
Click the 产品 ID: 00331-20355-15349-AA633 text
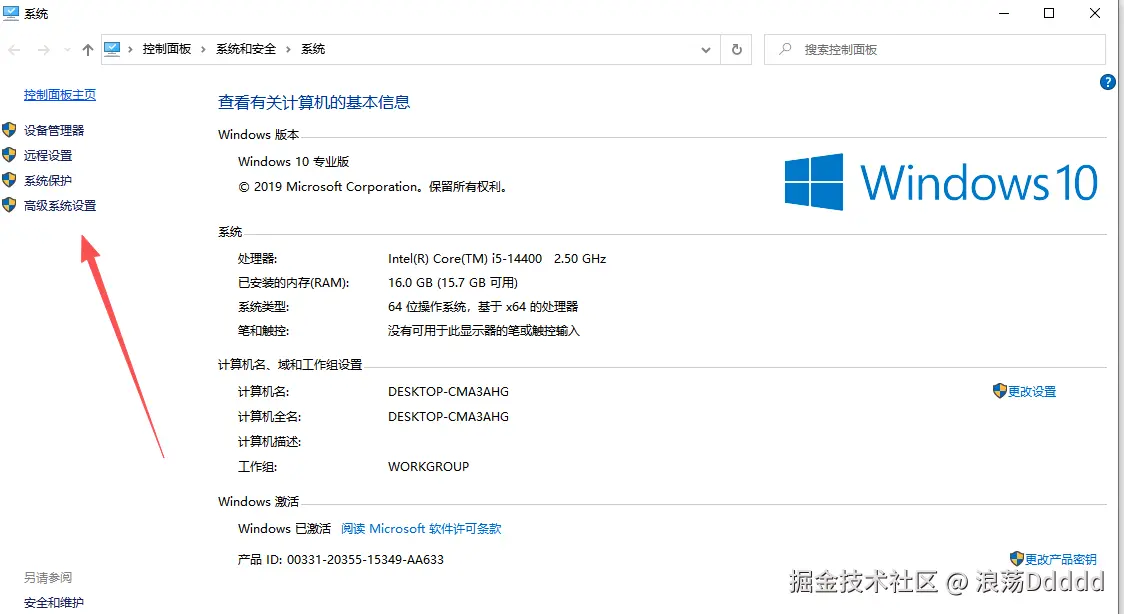[340, 560]
